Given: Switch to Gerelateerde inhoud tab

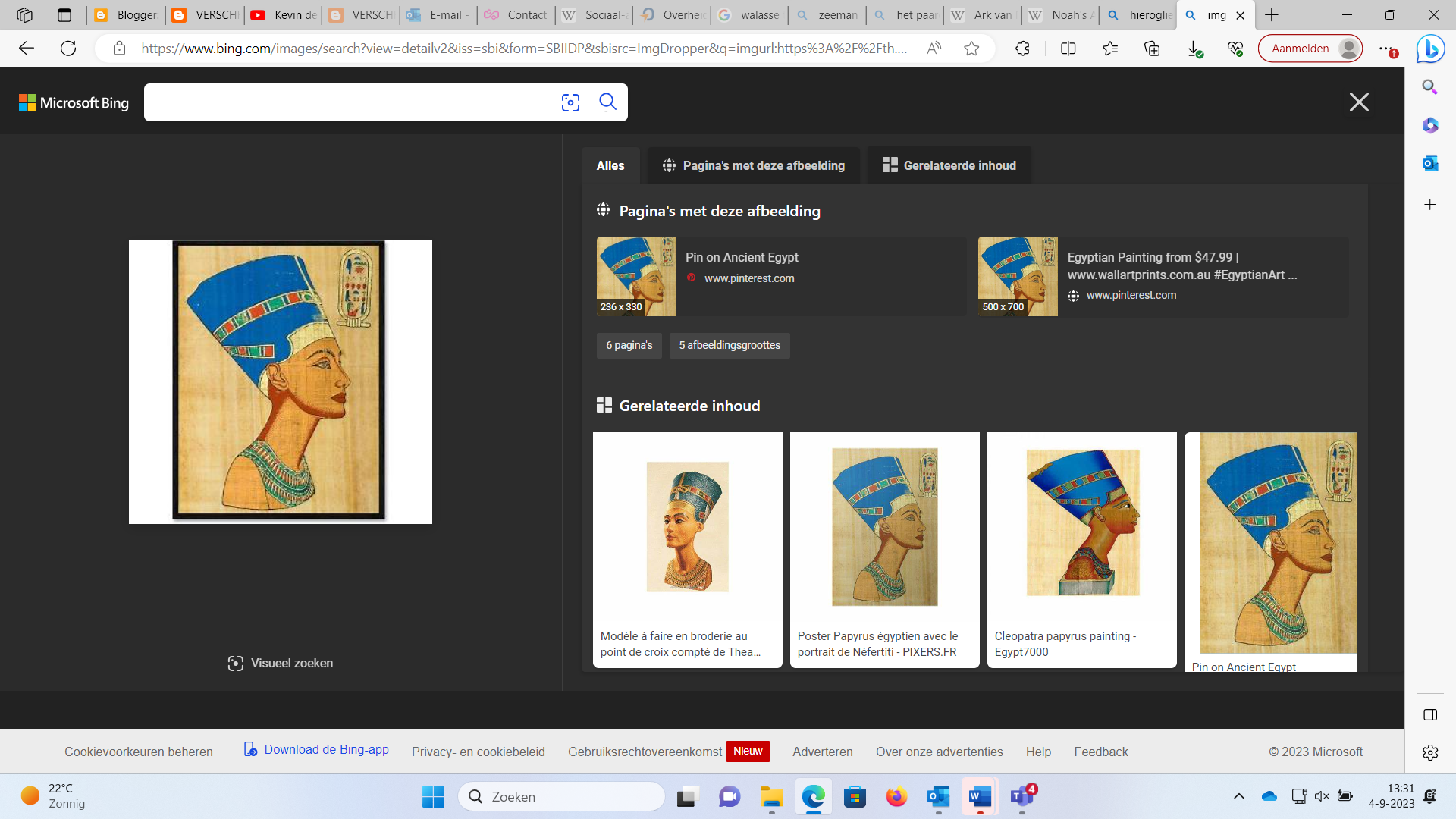Looking at the screenshot, I should pyautogui.click(x=949, y=165).
